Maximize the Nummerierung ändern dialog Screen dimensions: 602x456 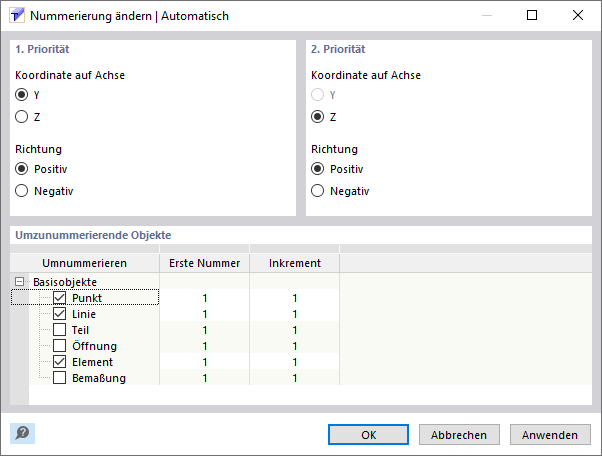532,15
